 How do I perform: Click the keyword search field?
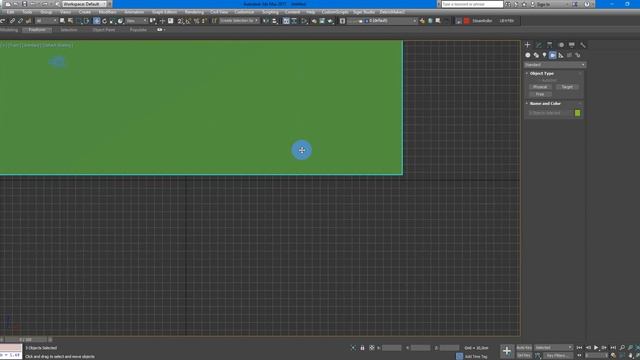tap(472, 4)
